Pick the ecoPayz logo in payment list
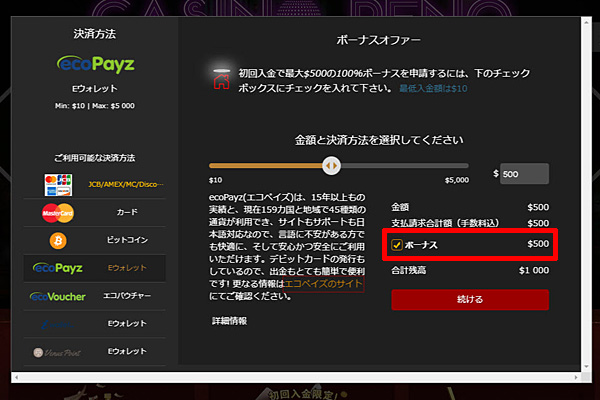Screen dimensions: 600x400 pyautogui.click(x=58, y=268)
